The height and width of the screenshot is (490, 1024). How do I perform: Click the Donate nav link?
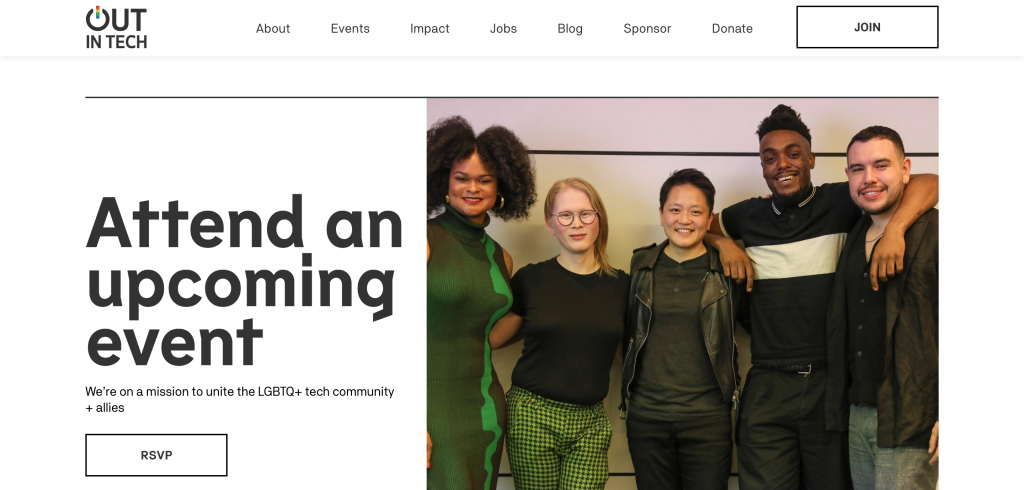732,29
